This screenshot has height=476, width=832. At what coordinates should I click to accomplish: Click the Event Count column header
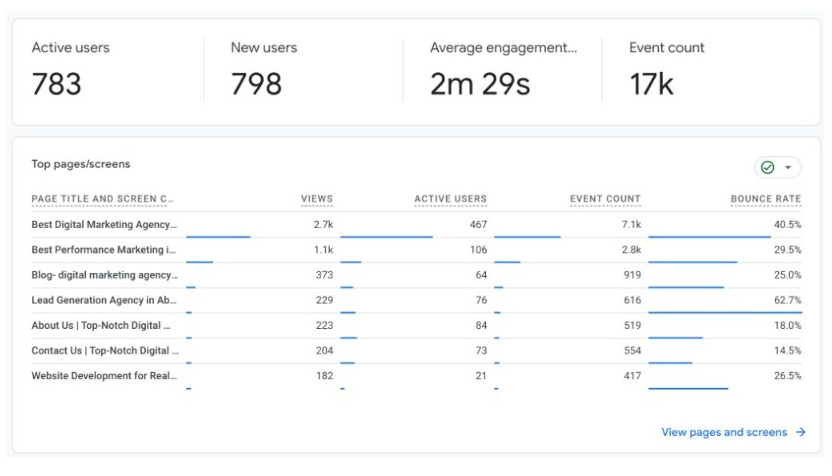tap(605, 199)
